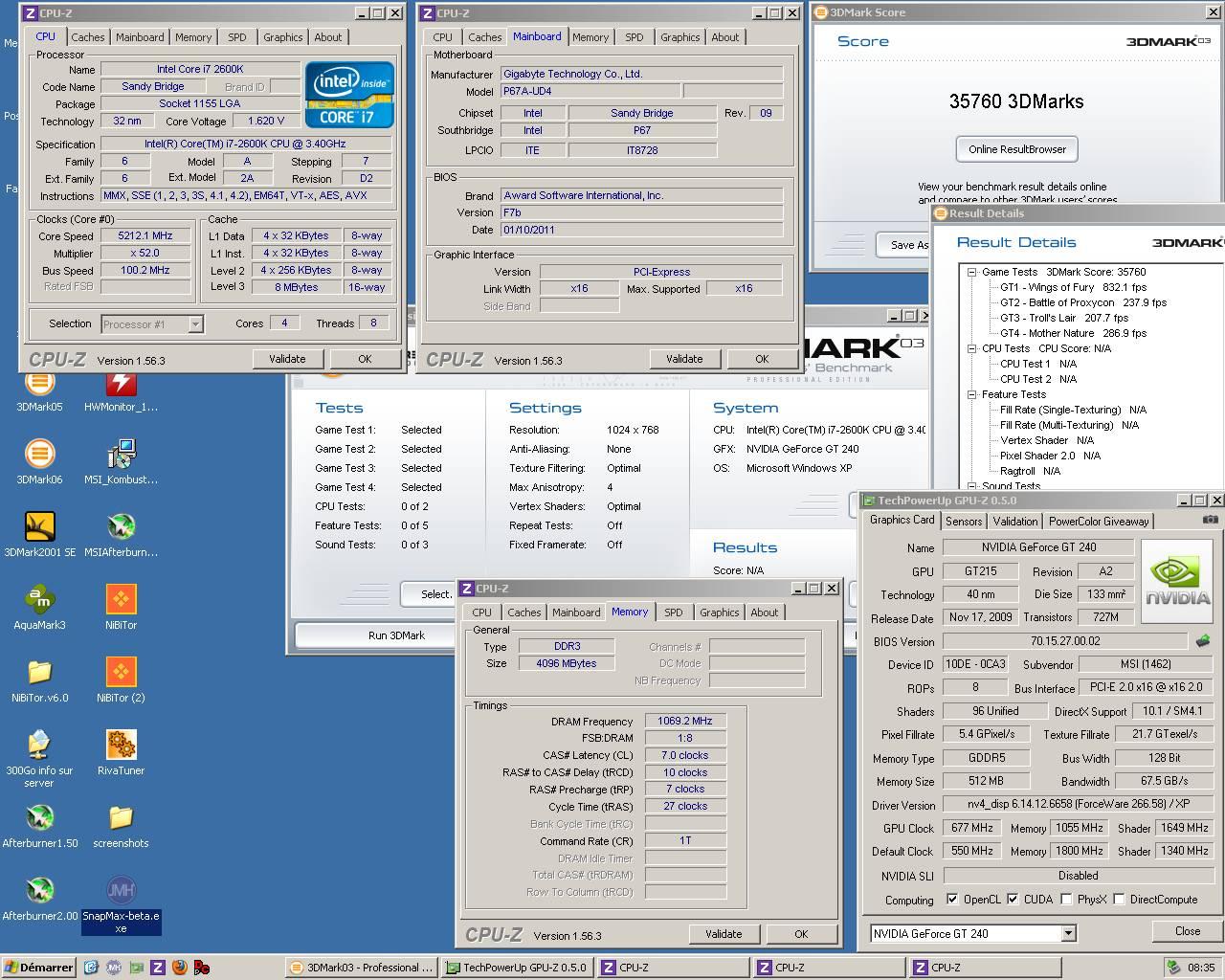This screenshot has height=980, width=1225.
Task: Click OK in the CPU tab CPU-Z window
Action: [x=365, y=359]
